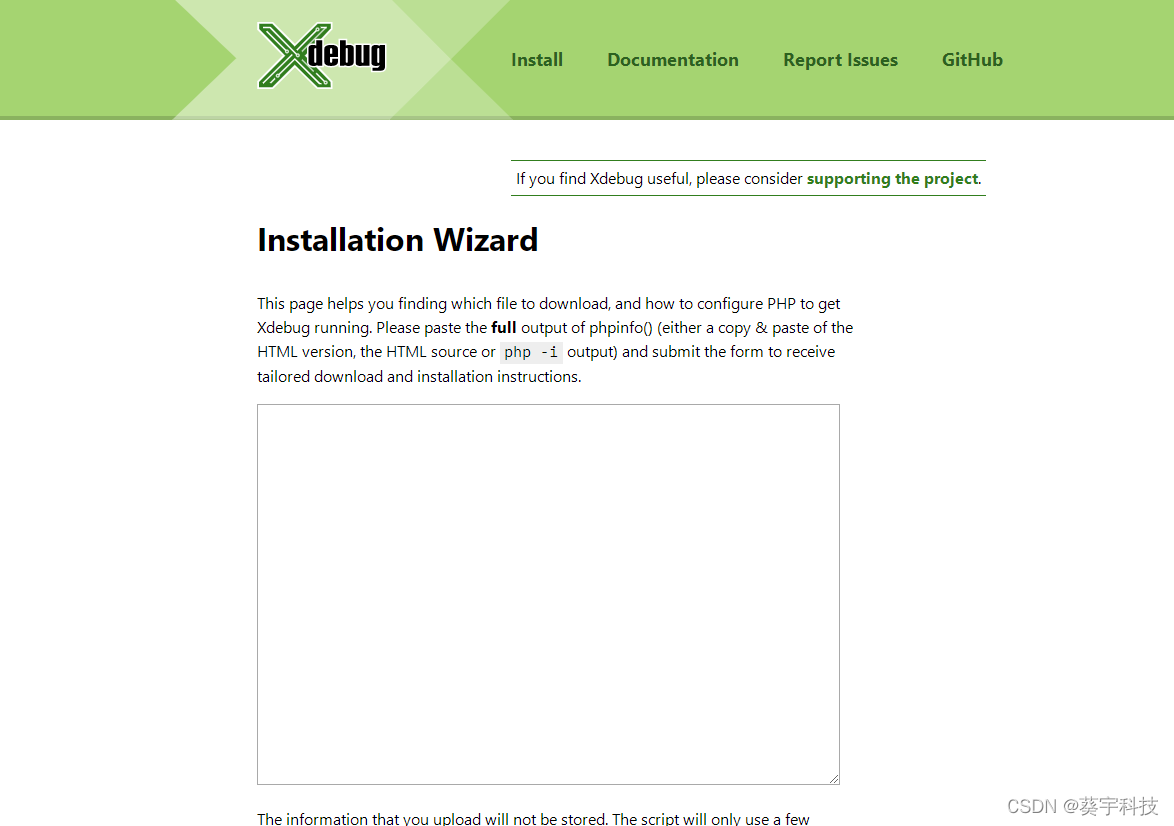
Task: Click 'The information that you upload' sentence
Action: point(532,819)
